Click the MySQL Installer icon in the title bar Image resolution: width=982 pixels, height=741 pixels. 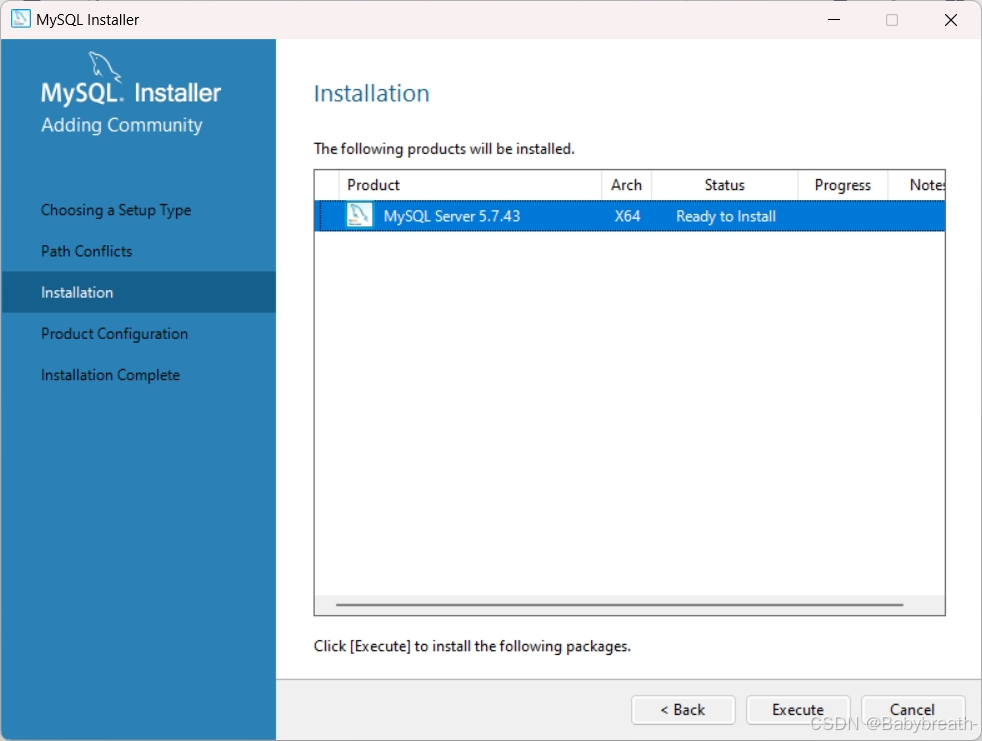pos(19,19)
